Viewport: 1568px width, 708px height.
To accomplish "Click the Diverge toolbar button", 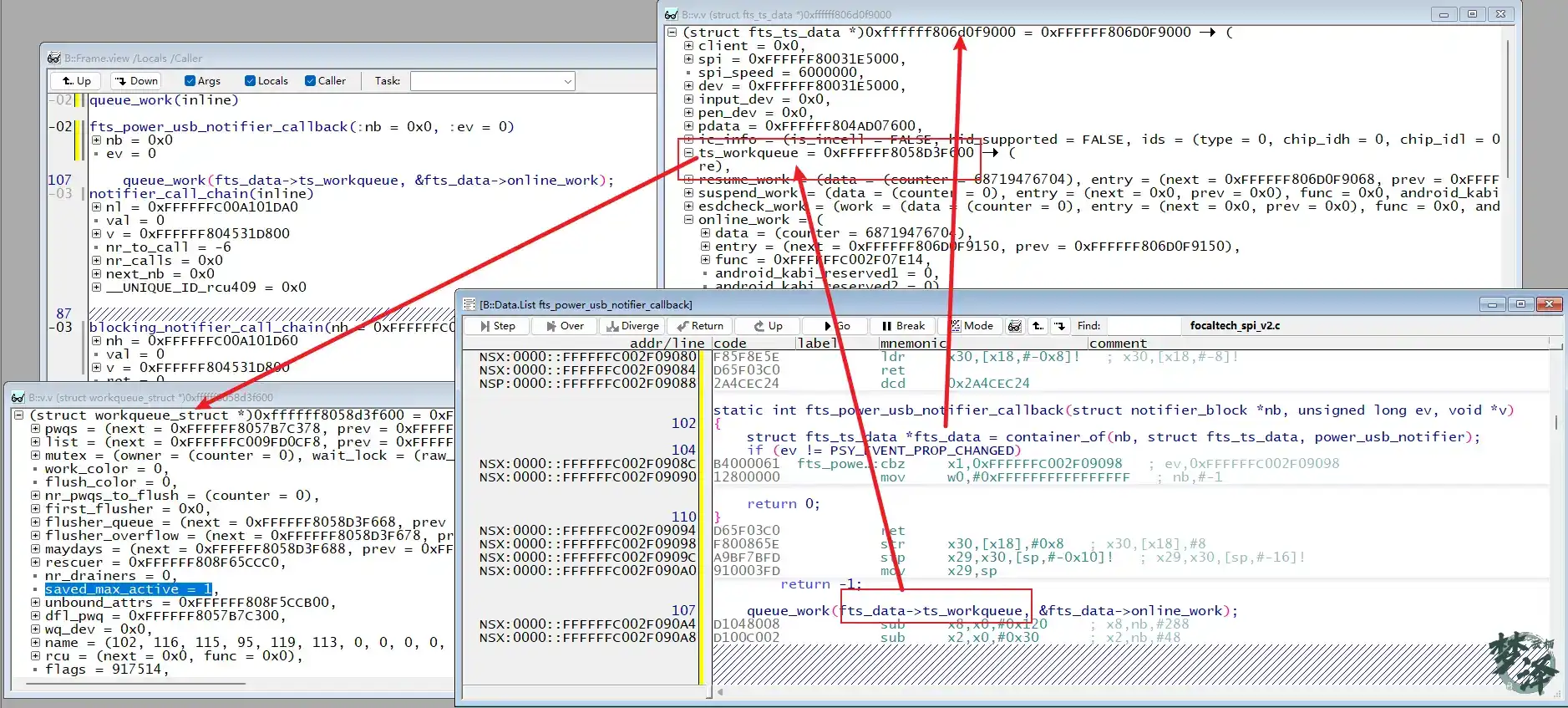I will [632, 326].
